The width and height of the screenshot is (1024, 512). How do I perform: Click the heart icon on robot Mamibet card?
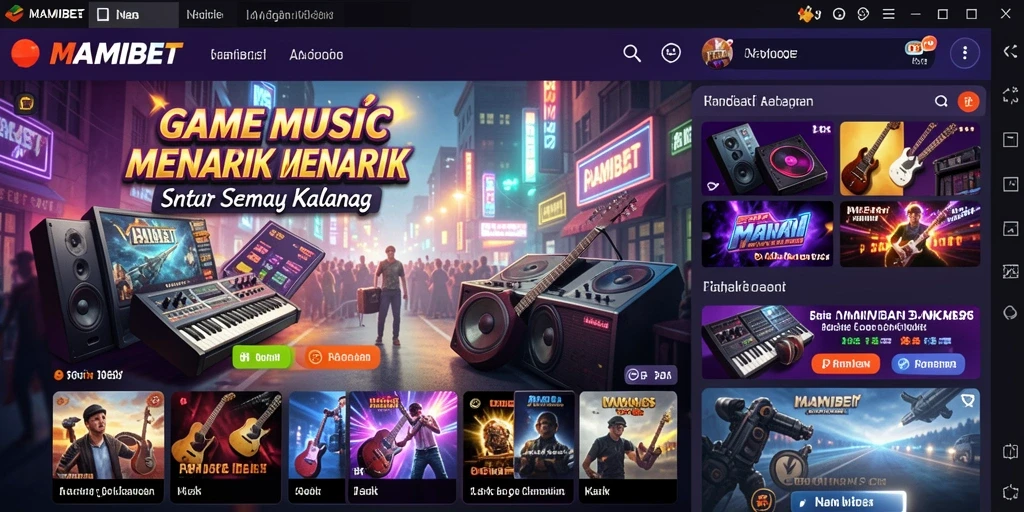tap(967, 400)
